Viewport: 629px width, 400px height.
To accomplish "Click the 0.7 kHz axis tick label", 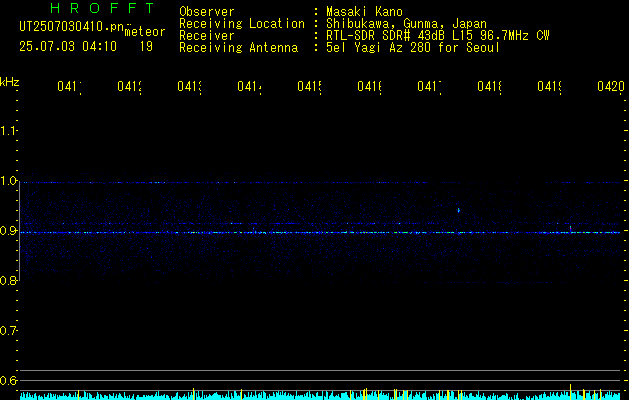I will tap(8, 331).
